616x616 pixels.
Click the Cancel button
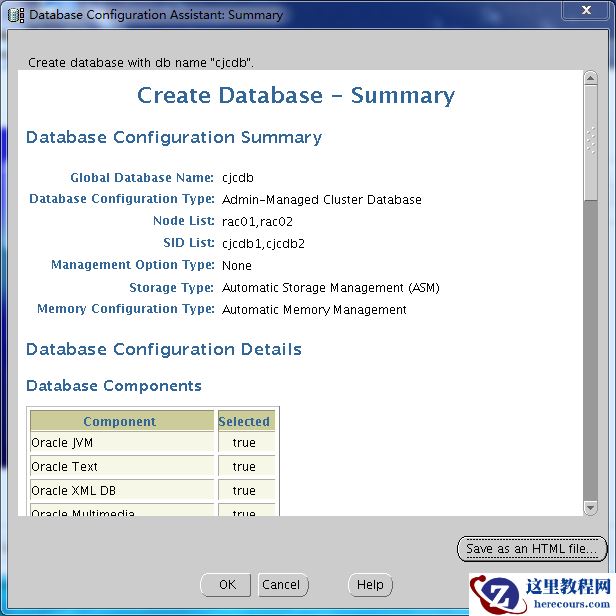[x=283, y=585]
